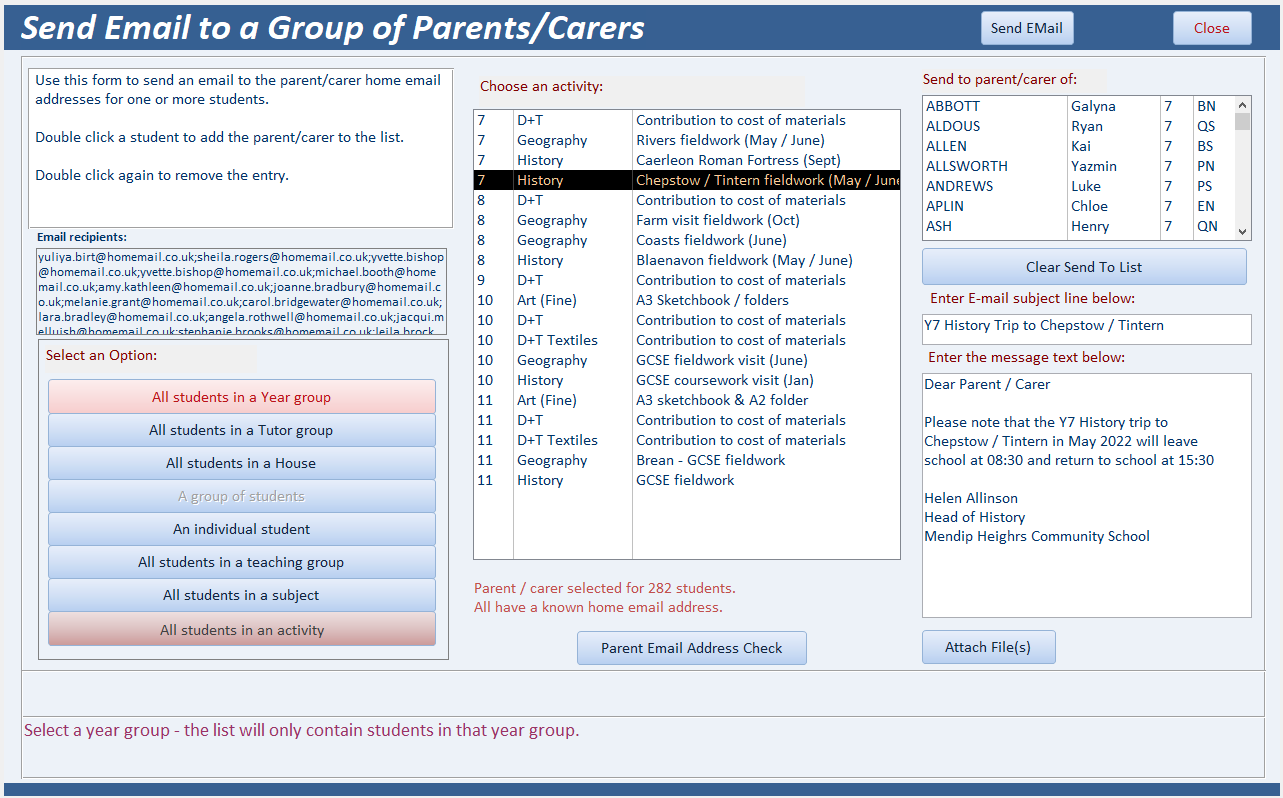Viewport: 1283px width, 798px height.
Task: Click inside the message text box
Action: point(1086,495)
